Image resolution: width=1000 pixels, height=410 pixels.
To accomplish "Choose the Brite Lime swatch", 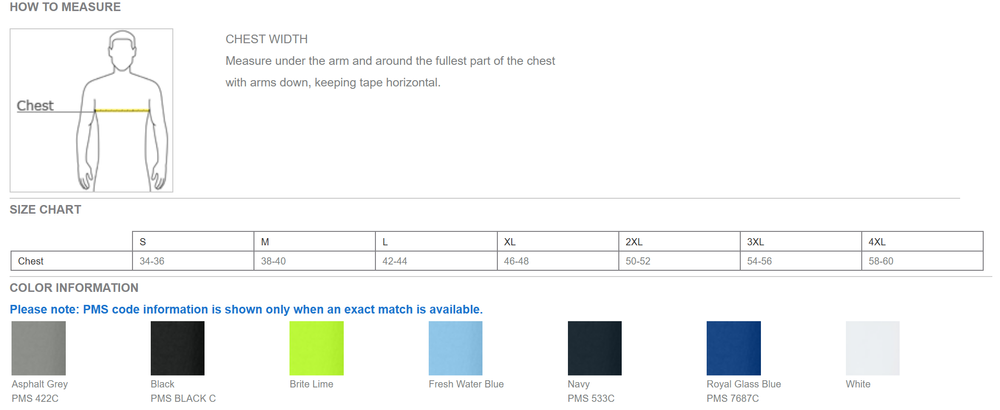I will [316, 347].
